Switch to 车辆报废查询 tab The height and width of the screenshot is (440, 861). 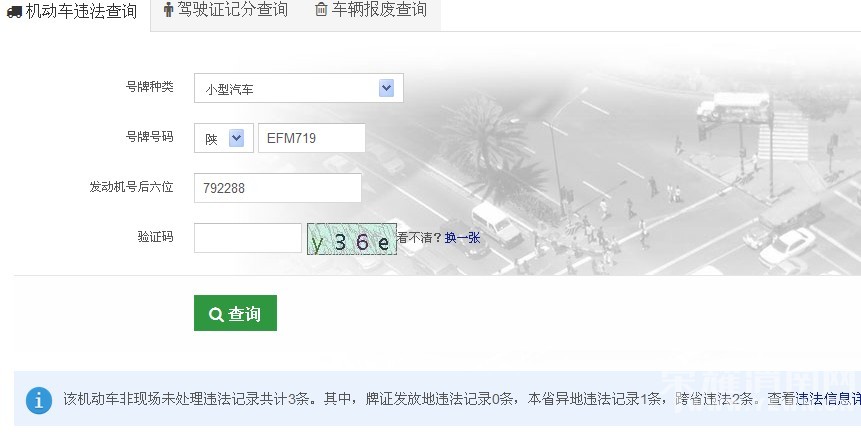tap(372, 10)
